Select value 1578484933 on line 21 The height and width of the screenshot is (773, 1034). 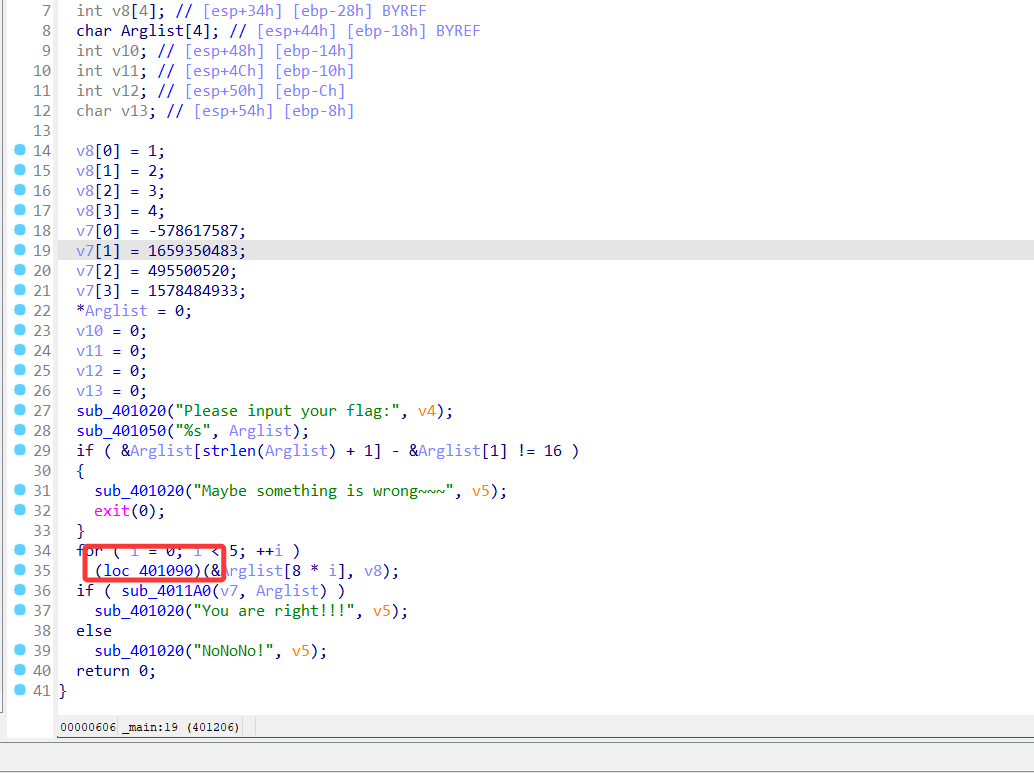tap(193, 291)
